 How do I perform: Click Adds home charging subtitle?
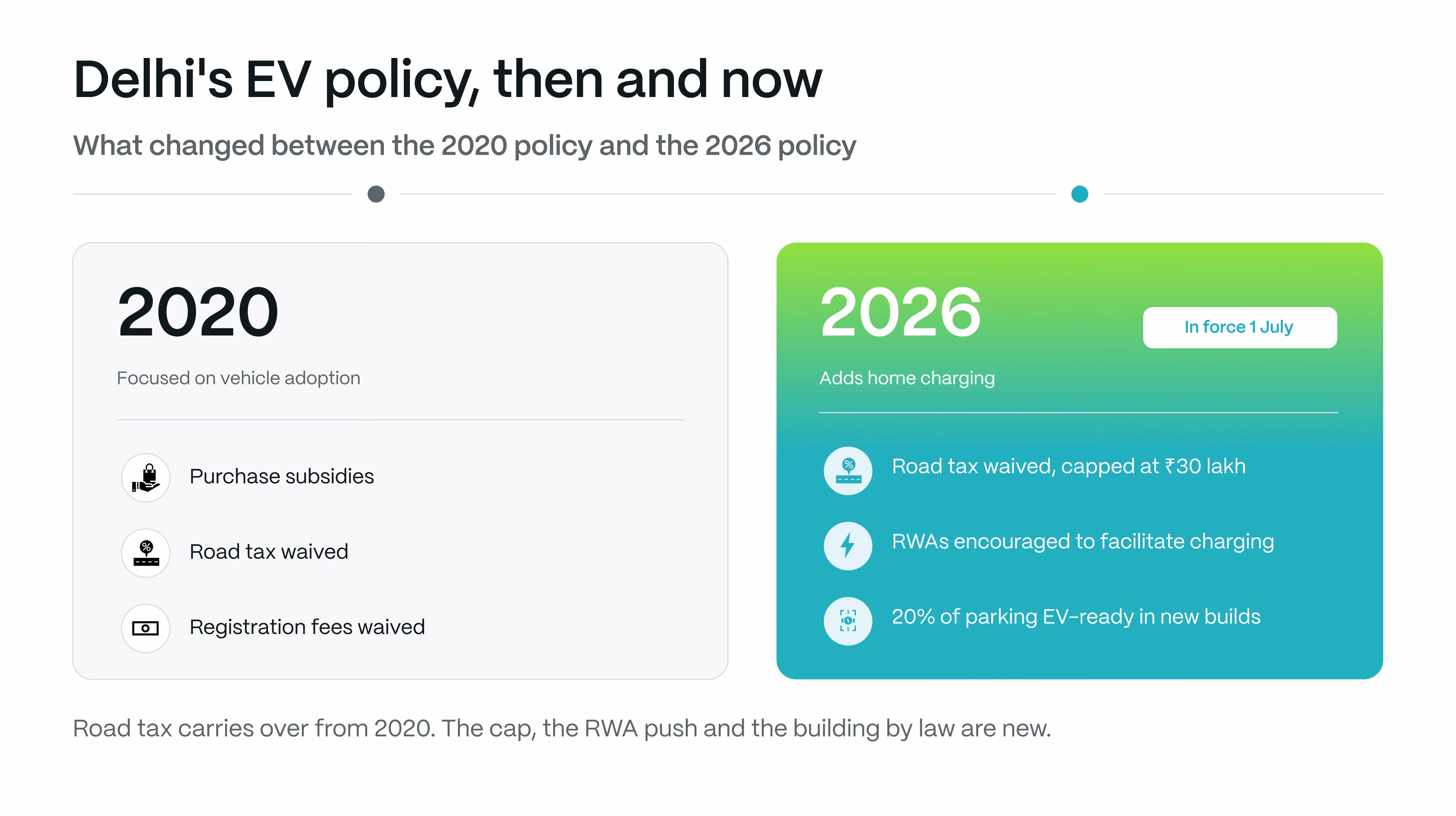(907, 378)
